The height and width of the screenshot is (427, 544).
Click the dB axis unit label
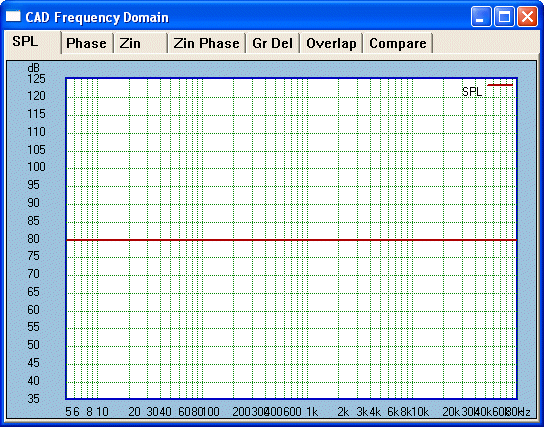[x=33, y=68]
